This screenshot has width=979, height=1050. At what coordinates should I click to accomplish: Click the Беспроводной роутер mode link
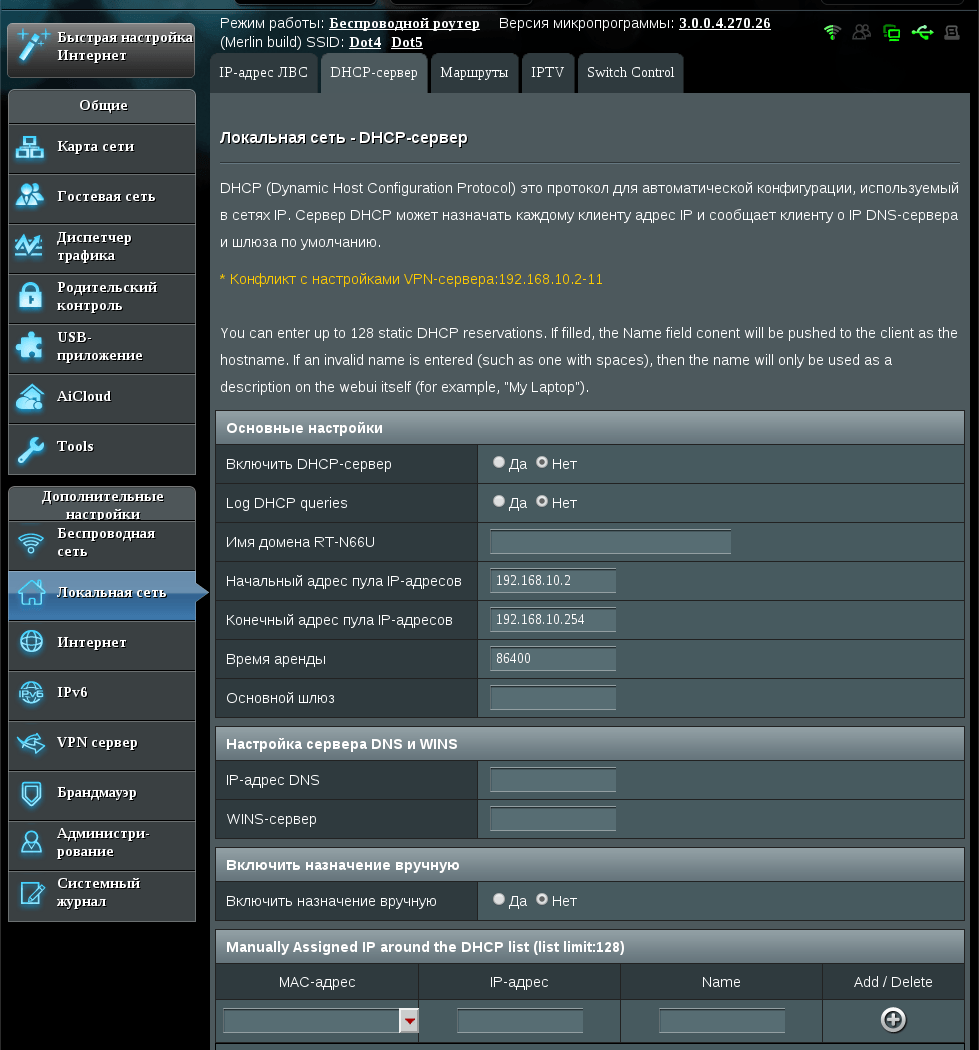coord(404,23)
